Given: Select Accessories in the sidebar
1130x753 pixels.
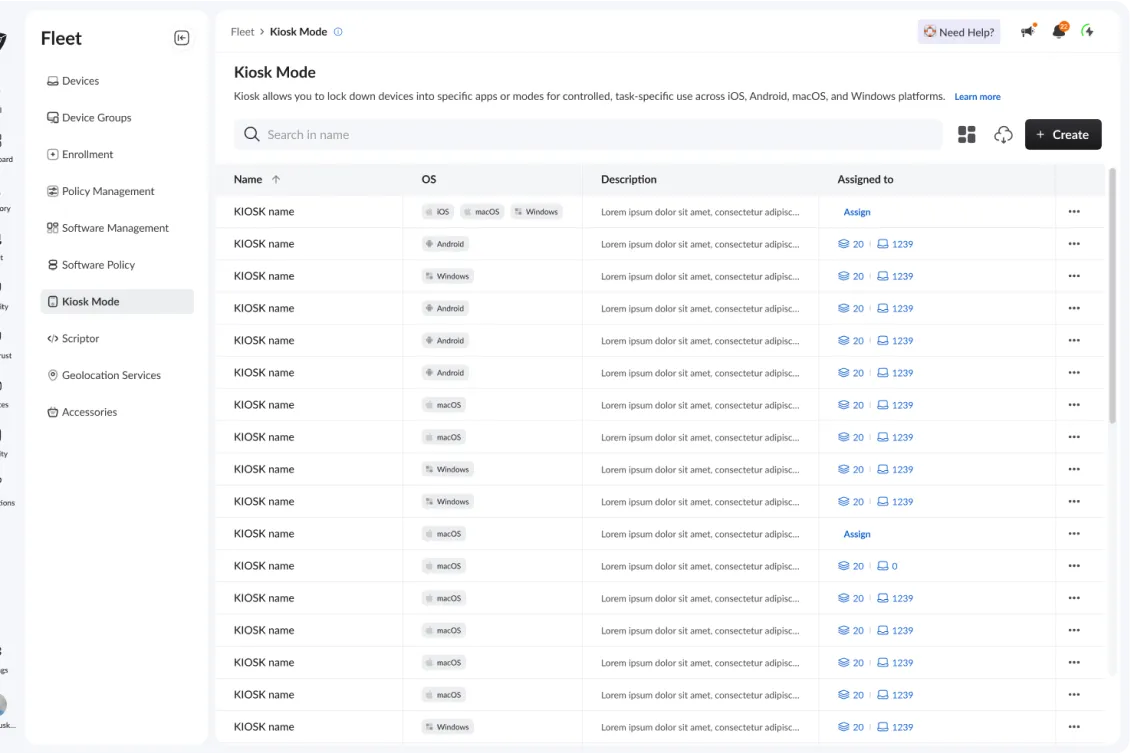Looking at the screenshot, I should 89,411.
